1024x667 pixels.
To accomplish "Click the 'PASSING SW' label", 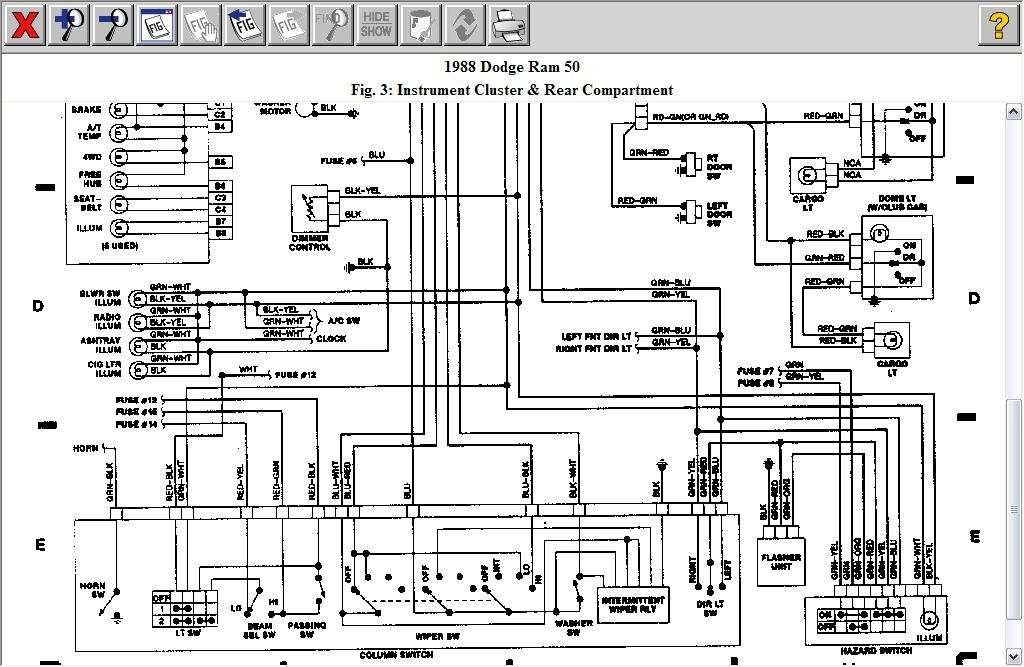I will pyautogui.click(x=306, y=630).
